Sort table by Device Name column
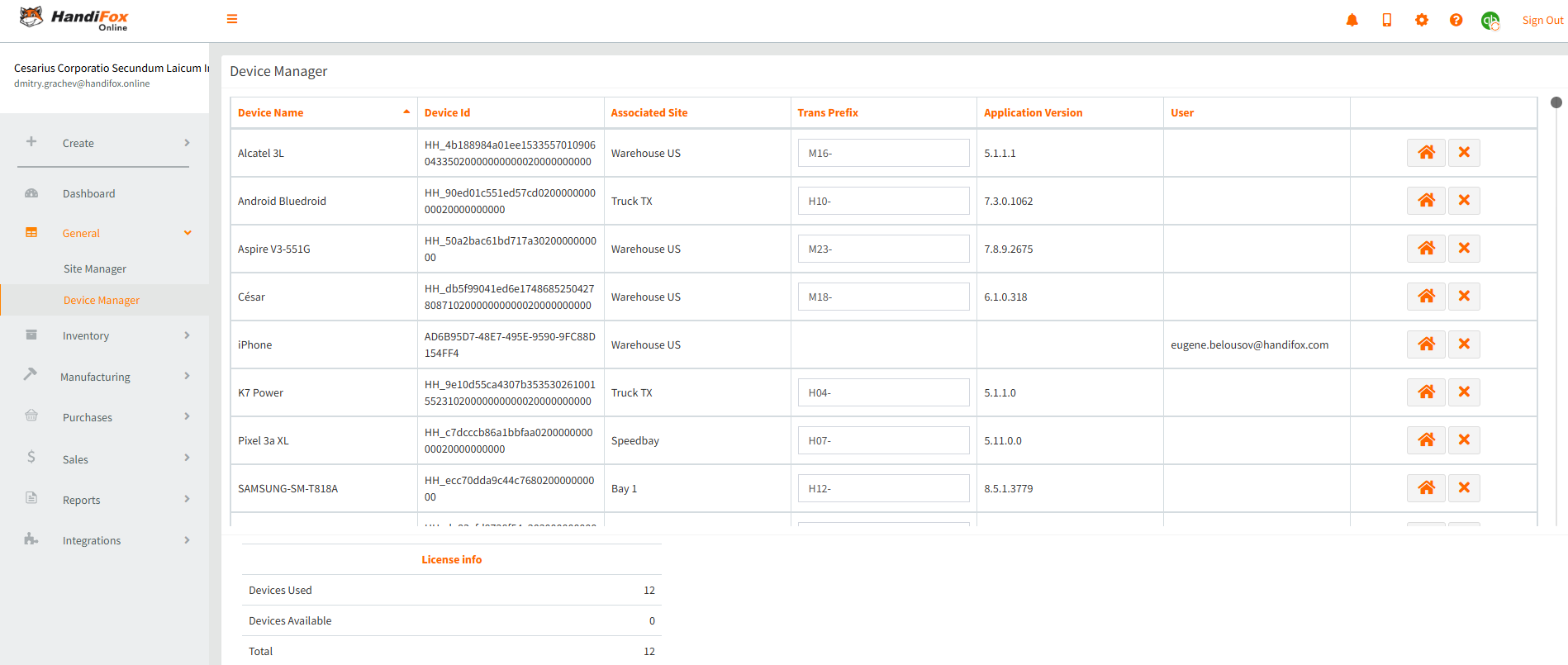Screen dimensions: 1568x665 pyautogui.click(x=271, y=112)
